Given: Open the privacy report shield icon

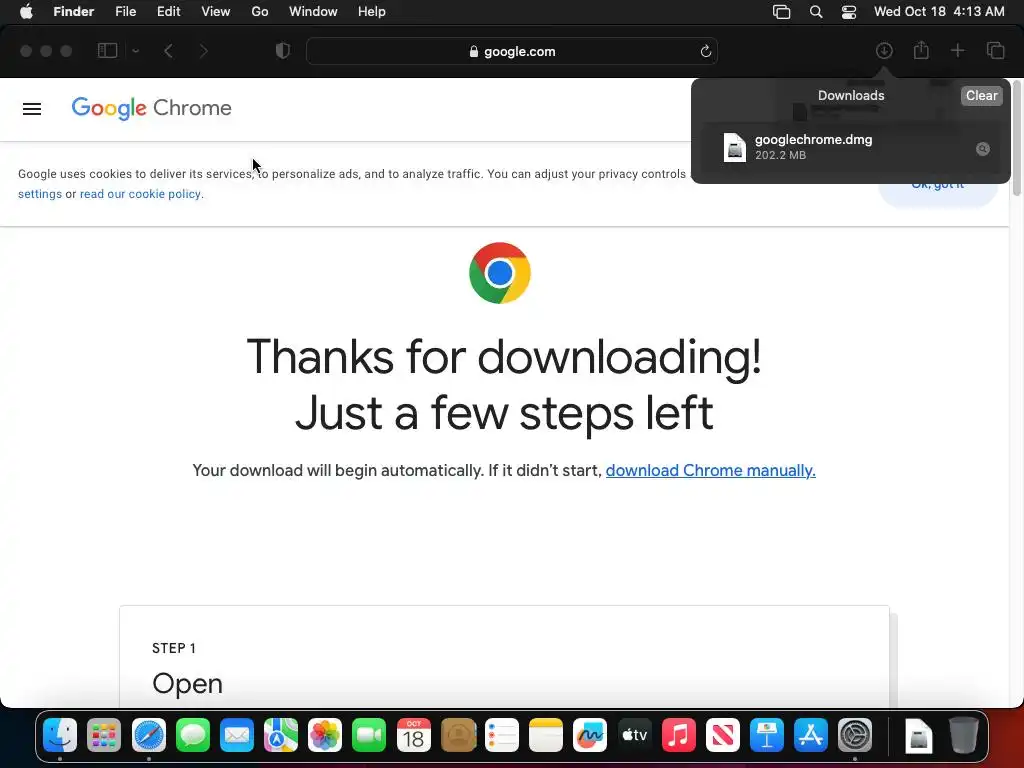Looking at the screenshot, I should (x=283, y=51).
